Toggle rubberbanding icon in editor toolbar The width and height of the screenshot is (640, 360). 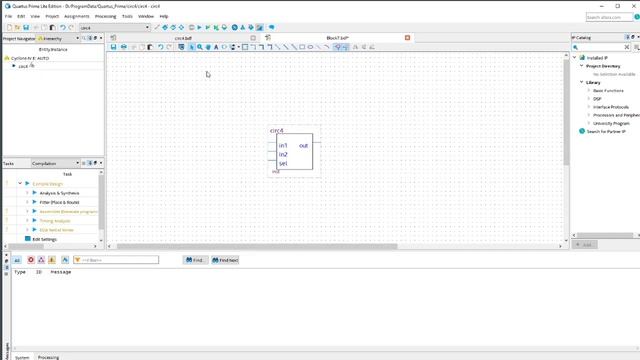[338, 47]
